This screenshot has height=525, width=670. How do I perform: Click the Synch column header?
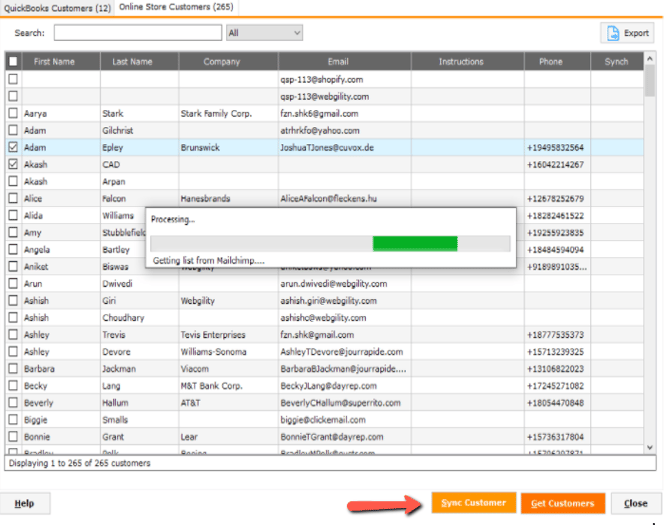pyautogui.click(x=616, y=62)
